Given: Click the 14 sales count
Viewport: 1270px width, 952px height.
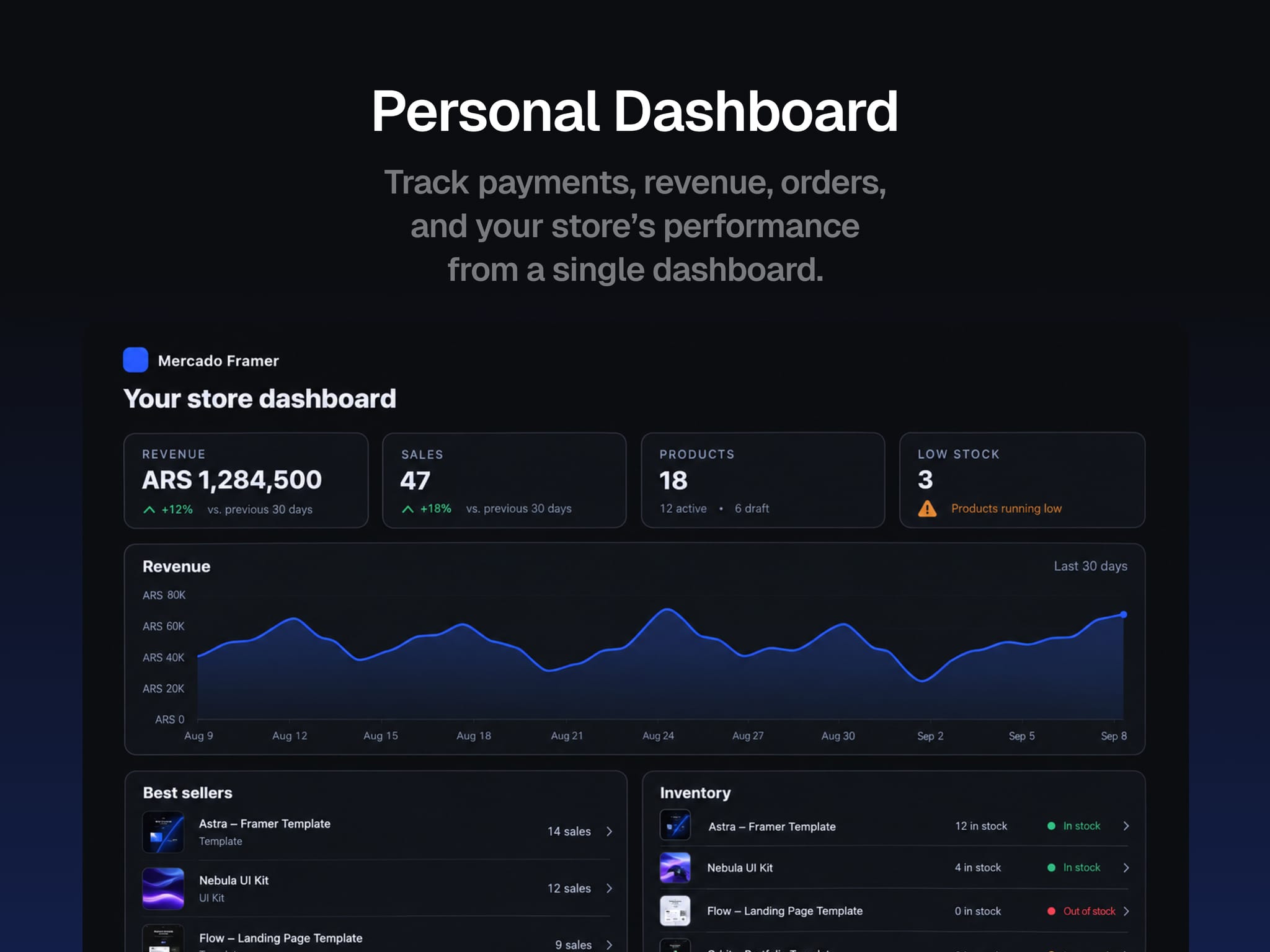Looking at the screenshot, I should click(x=569, y=831).
